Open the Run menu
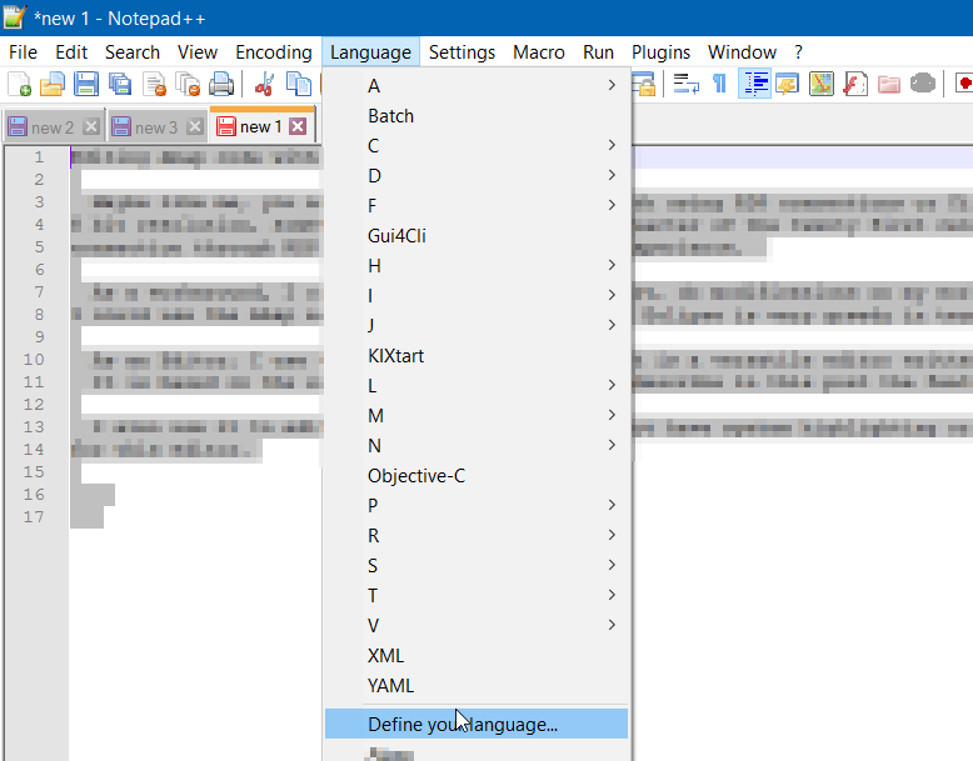973x761 pixels. tap(598, 52)
